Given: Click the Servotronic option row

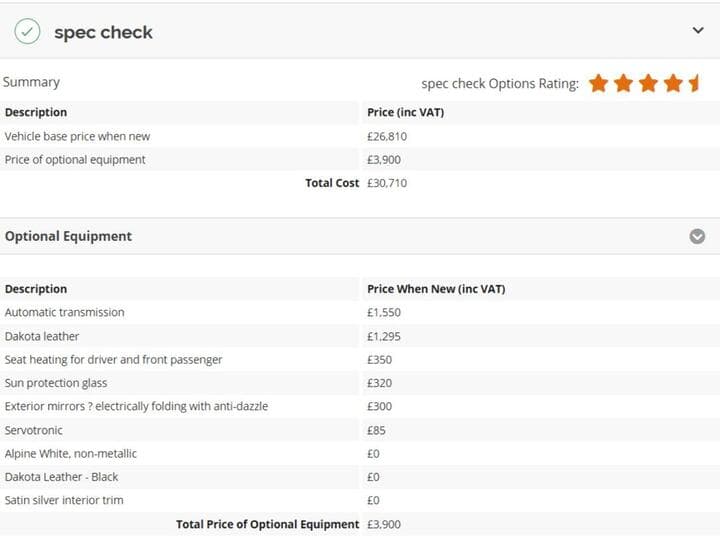Looking at the screenshot, I should pyautogui.click(x=360, y=430).
